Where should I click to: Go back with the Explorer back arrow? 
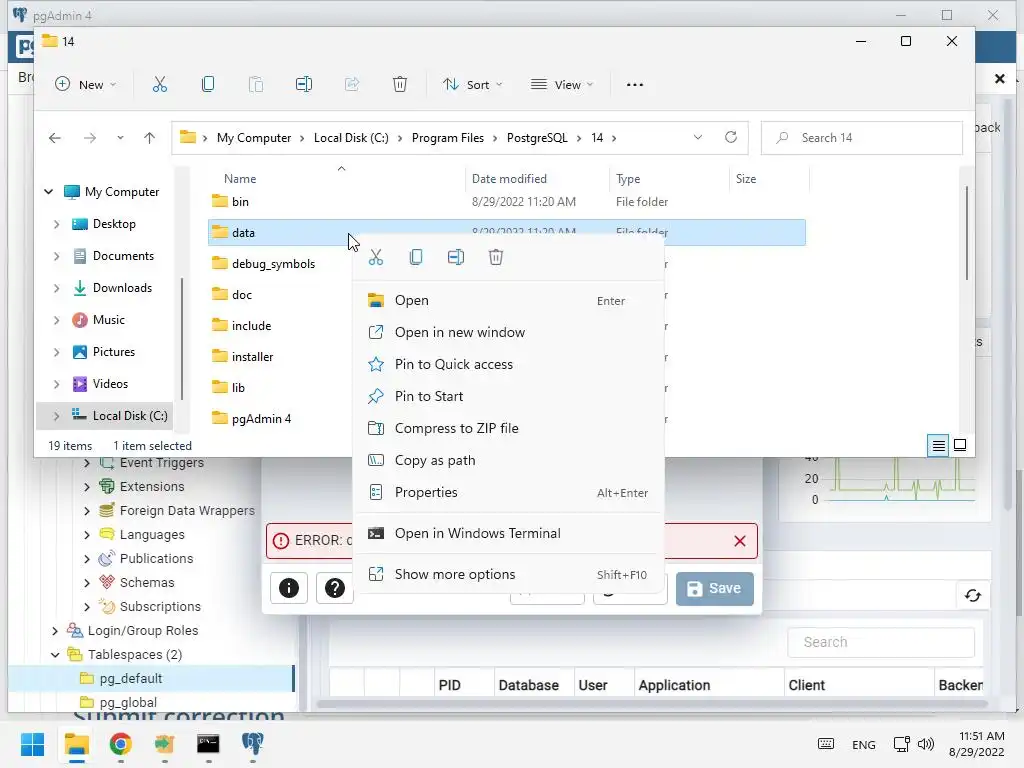click(55, 138)
